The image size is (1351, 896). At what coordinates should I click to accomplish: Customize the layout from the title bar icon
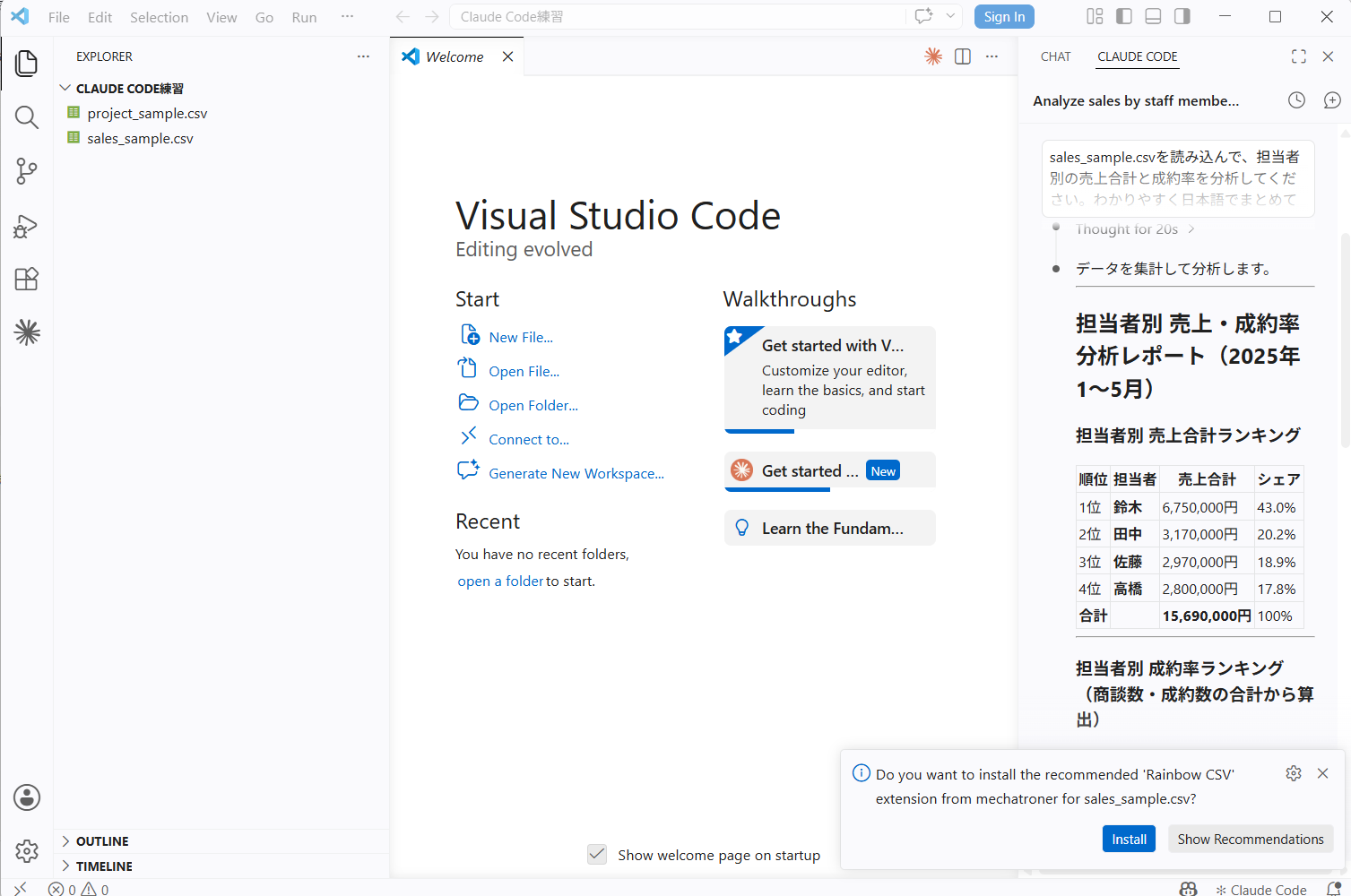pos(1095,16)
